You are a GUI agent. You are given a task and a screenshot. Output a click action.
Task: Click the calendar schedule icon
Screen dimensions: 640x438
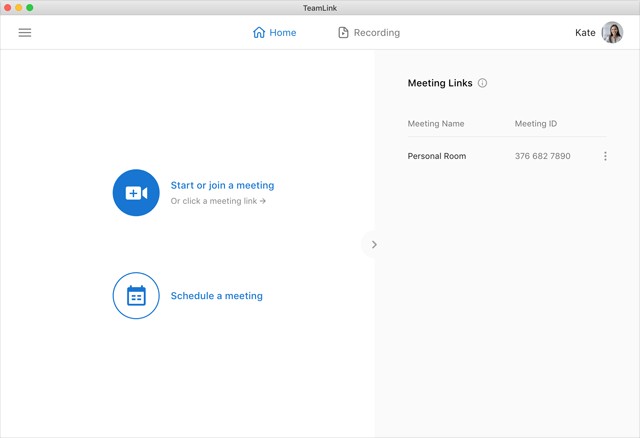tap(136, 296)
